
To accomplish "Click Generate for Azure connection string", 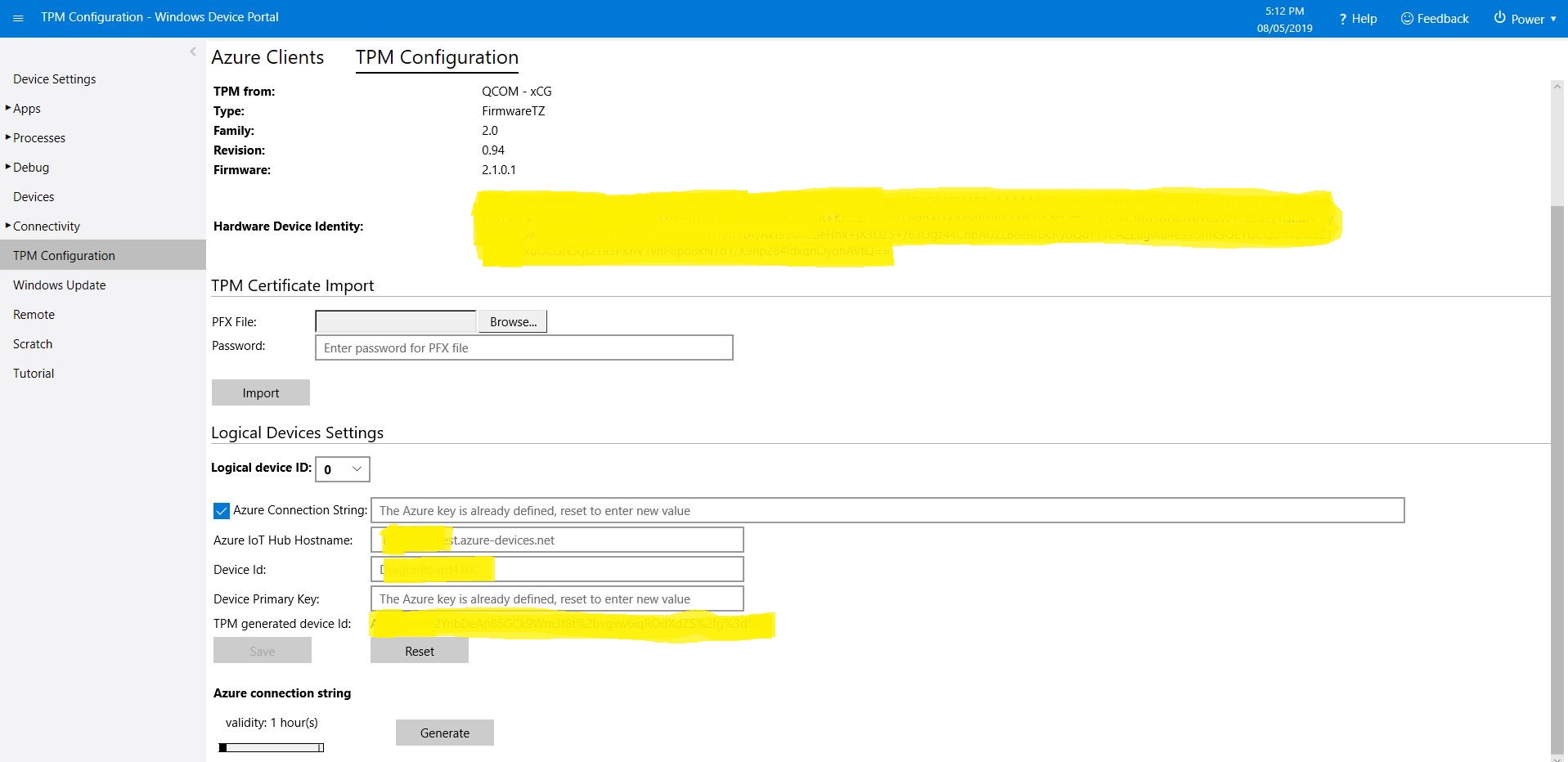I will point(444,733).
